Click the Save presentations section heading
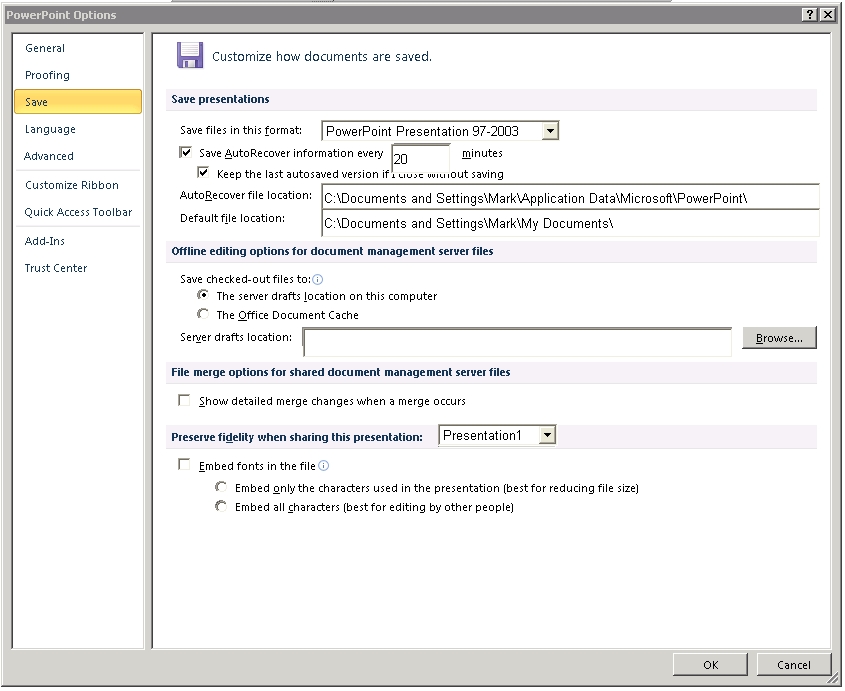Screen dimensions: 845x691 220,99
